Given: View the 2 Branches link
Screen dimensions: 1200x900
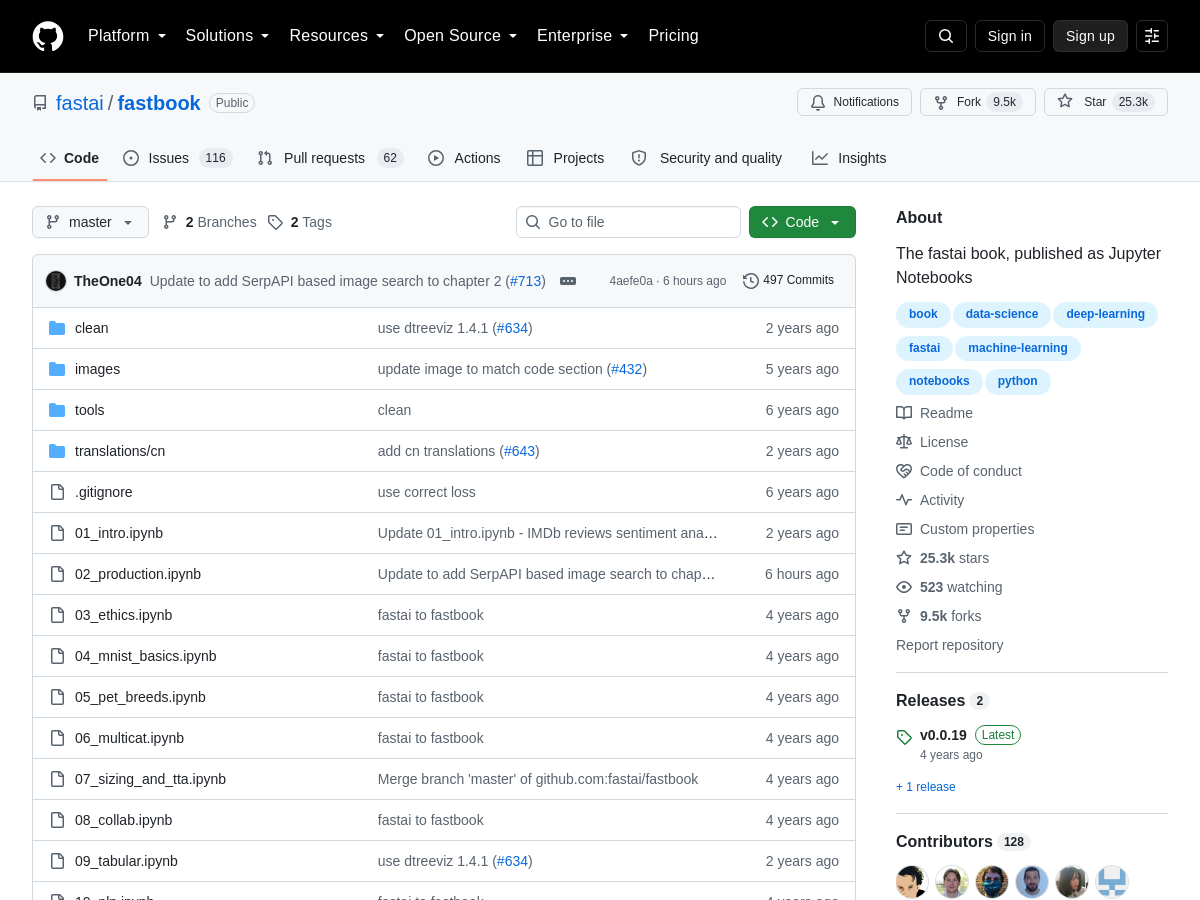Looking at the screenshot, I should tap(209, 222).
